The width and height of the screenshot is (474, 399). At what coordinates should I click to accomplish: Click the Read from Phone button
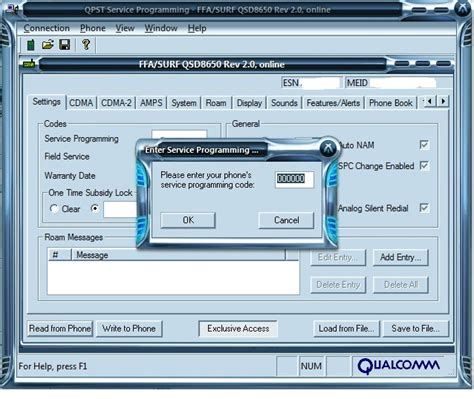(x=60, y=329)
